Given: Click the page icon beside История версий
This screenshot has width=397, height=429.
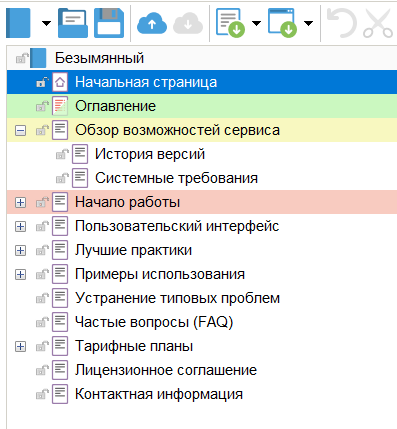Looking at the screenshot, I should click(x=80, y=154).
